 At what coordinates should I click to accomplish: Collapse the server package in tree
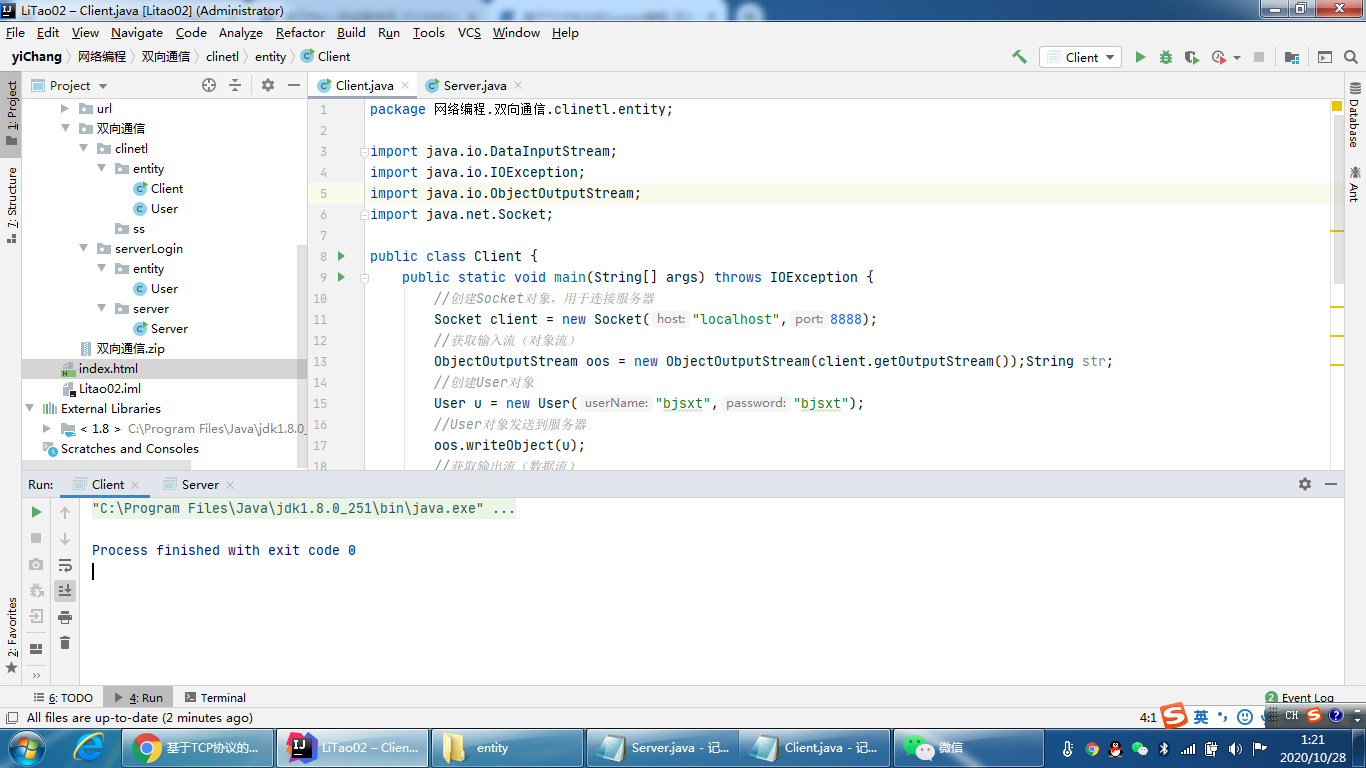point(101,308)
